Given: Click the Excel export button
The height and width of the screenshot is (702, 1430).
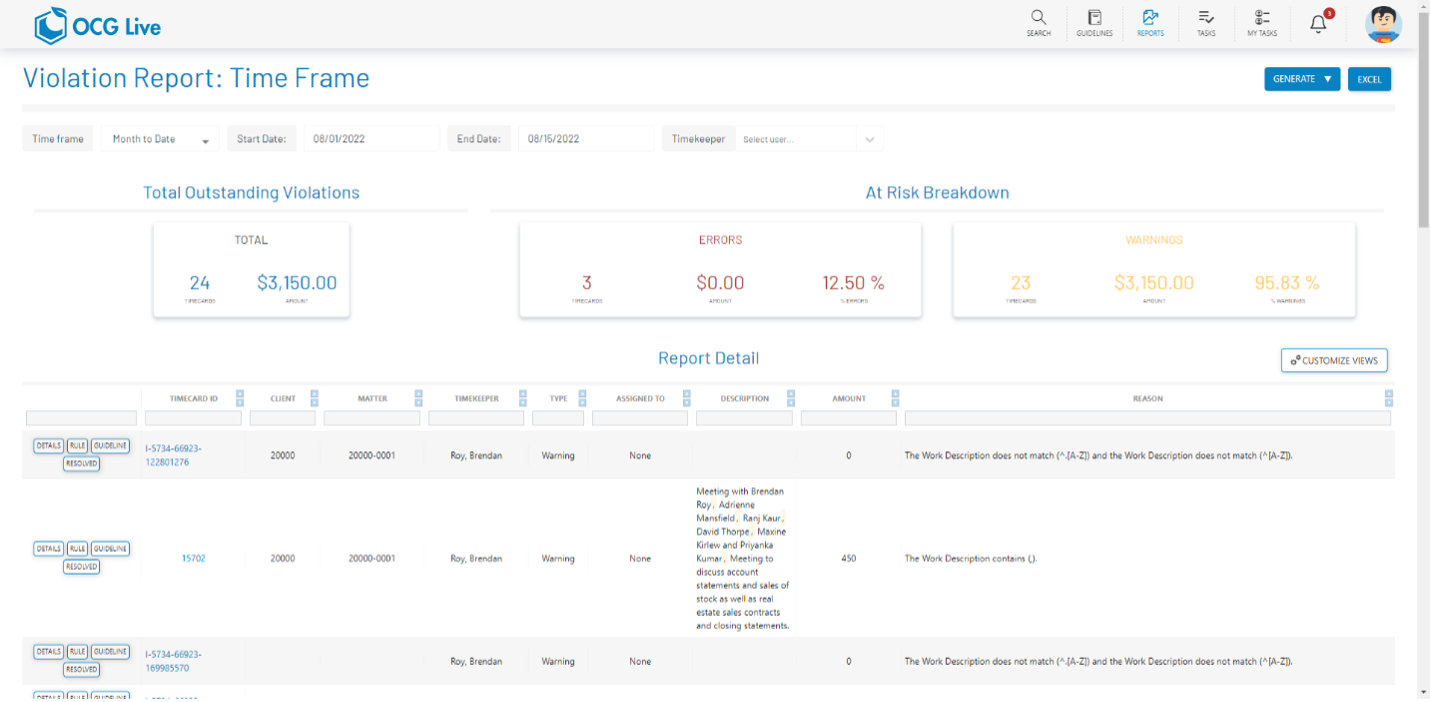Looking at the screenshot, I should (1369, 78).
